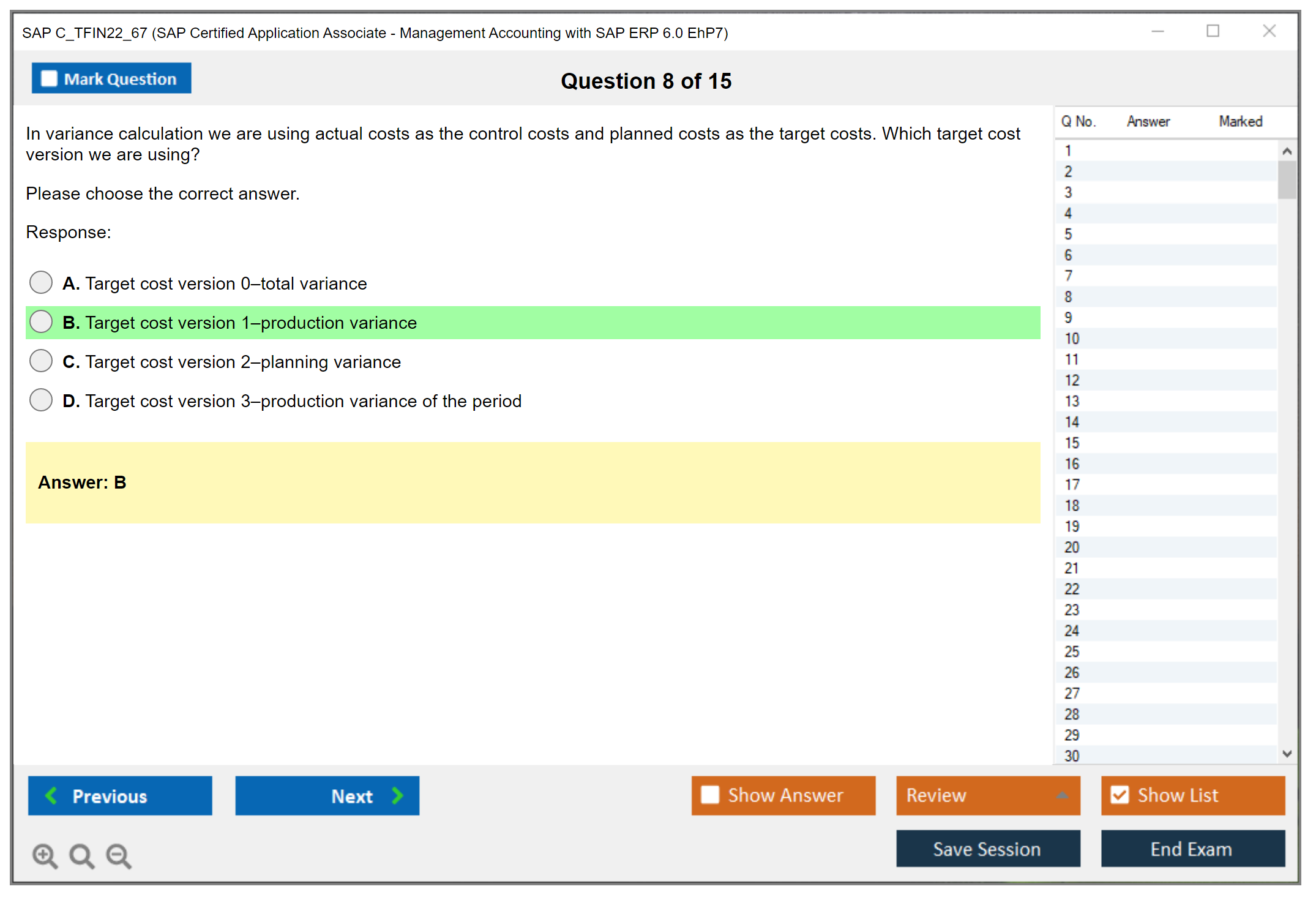The width and height of the screenshot is (1316, 900).
Task: Jump to question 15 in list
Action: [1072, 443]
